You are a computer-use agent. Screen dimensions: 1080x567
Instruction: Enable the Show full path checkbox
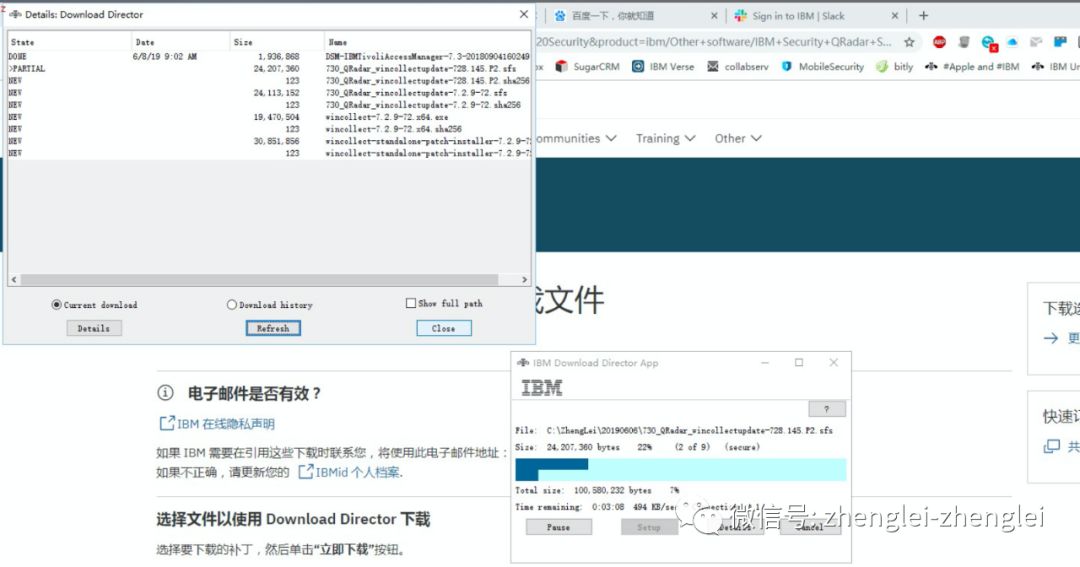point(411,303)
